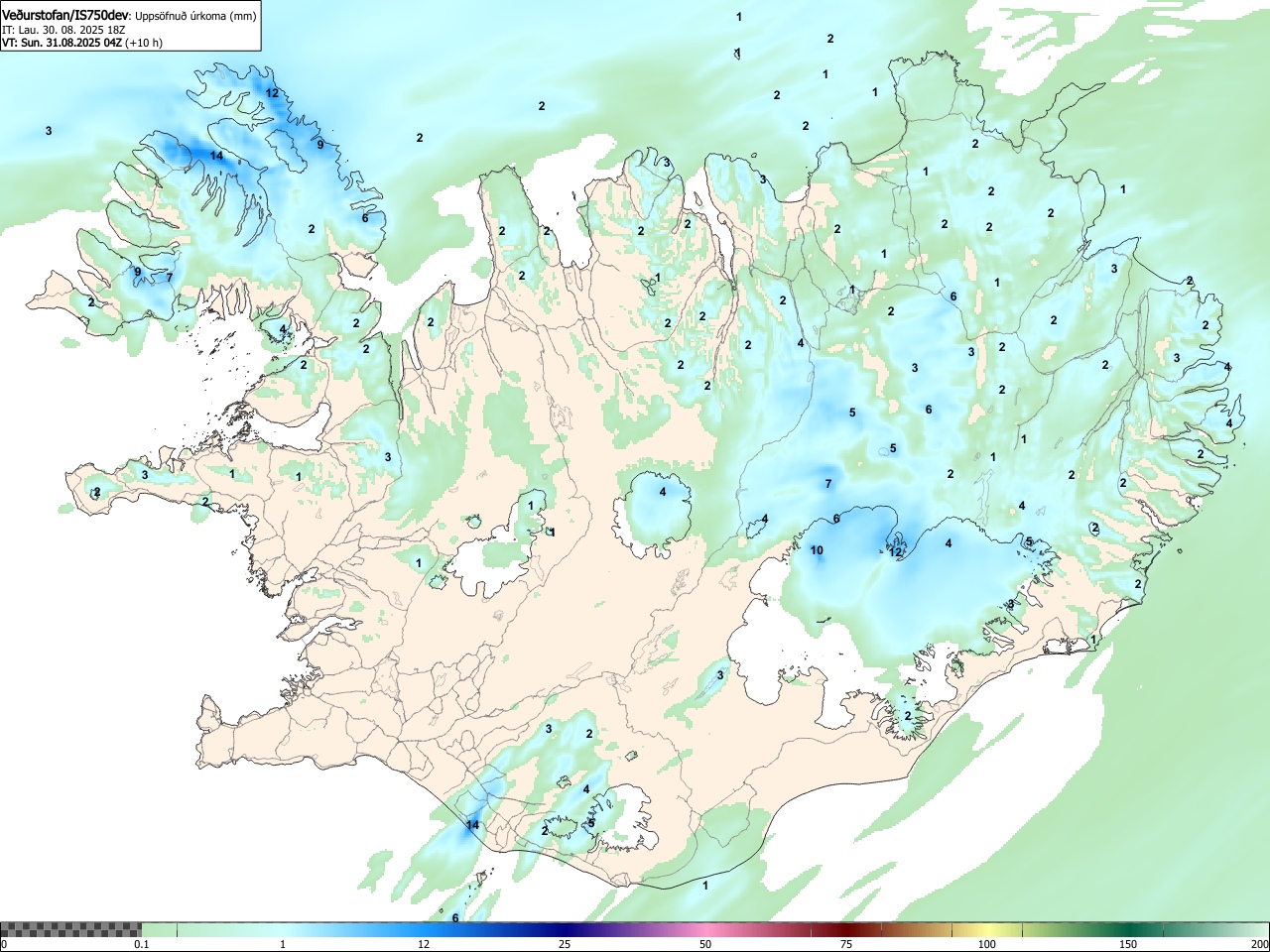Click the Veðurstofan/IS750dev title text
The width and height of the screenshot is (1270, 952).
[66, 15]
